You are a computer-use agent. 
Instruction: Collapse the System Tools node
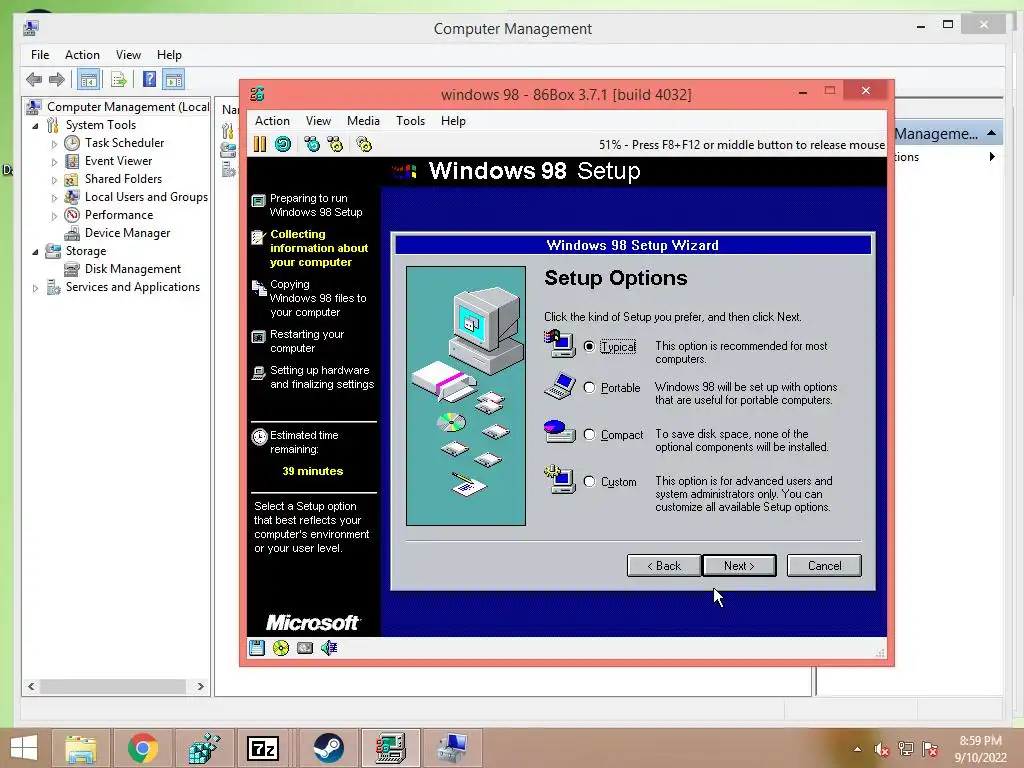point(35,125)
